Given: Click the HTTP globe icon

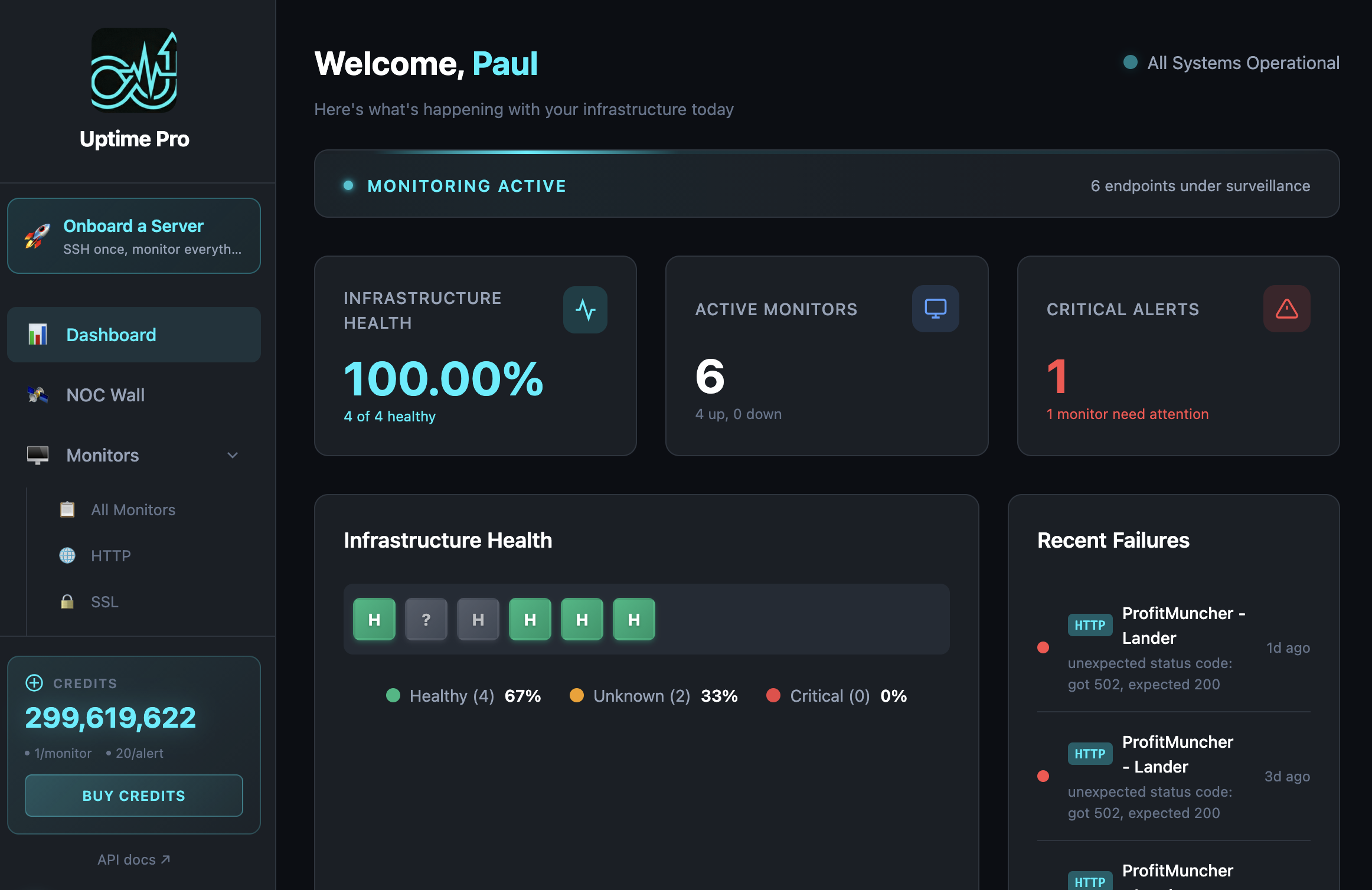Looking at the screenshot, I should click(67, 555).
